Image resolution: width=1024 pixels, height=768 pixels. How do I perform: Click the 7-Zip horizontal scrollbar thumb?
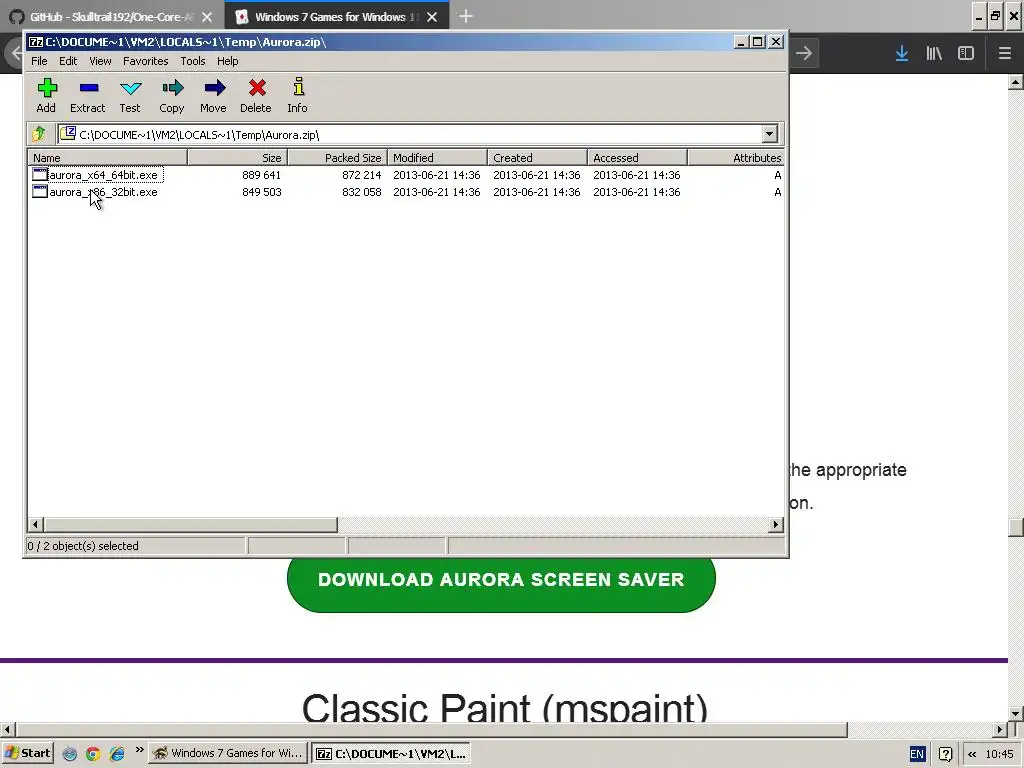click(191, 524)
